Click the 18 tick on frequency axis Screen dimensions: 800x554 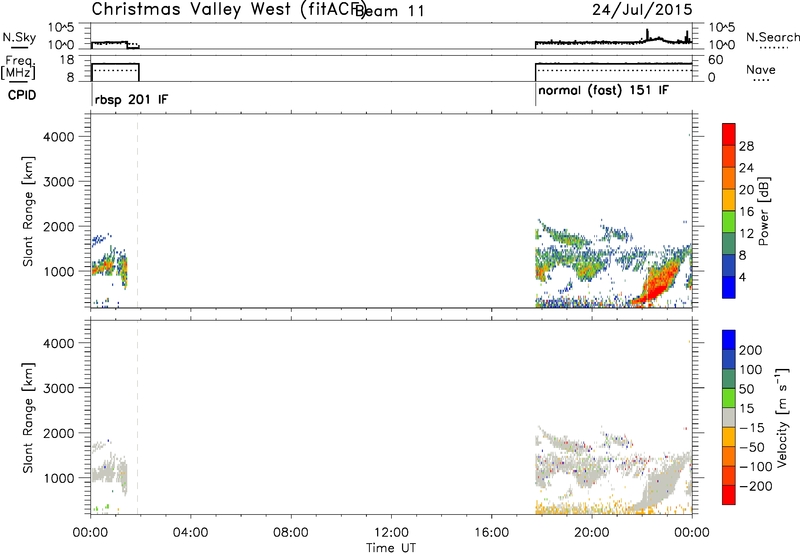click(x=67, y=60)
